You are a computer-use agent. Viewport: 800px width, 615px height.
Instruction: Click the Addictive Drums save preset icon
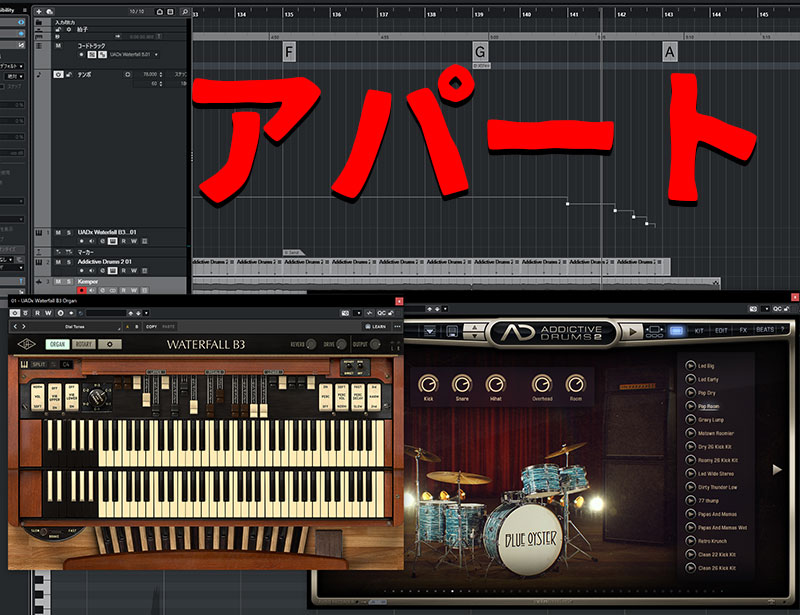[x=452, y=331]
